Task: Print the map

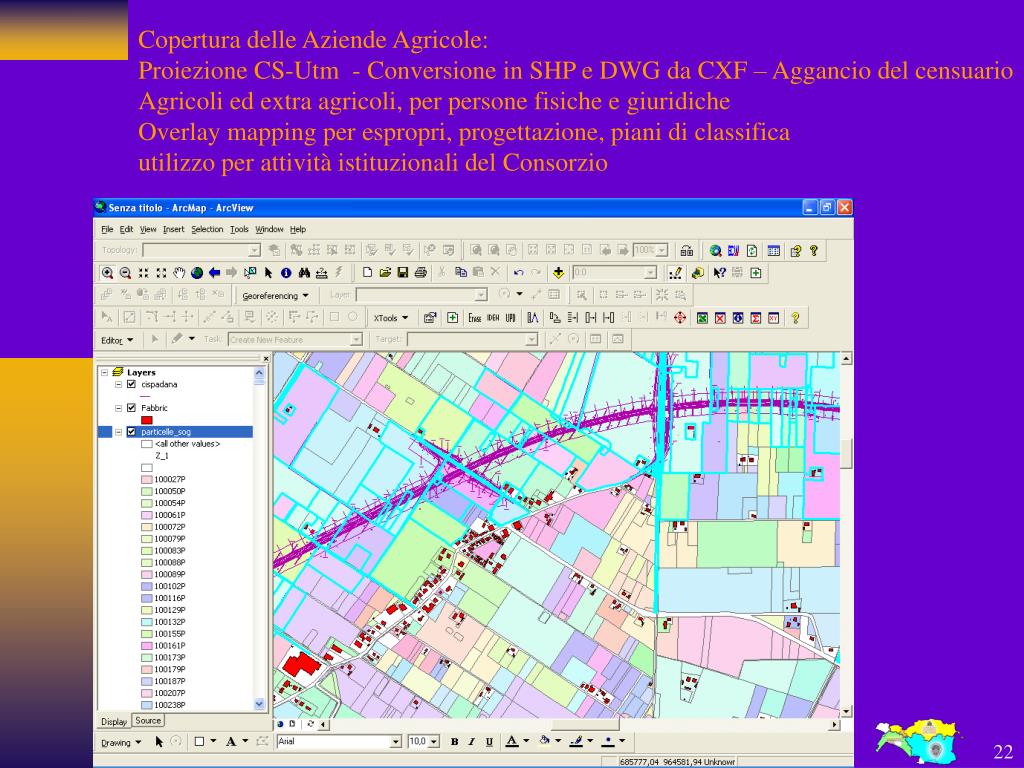Action: click(421, 272)
